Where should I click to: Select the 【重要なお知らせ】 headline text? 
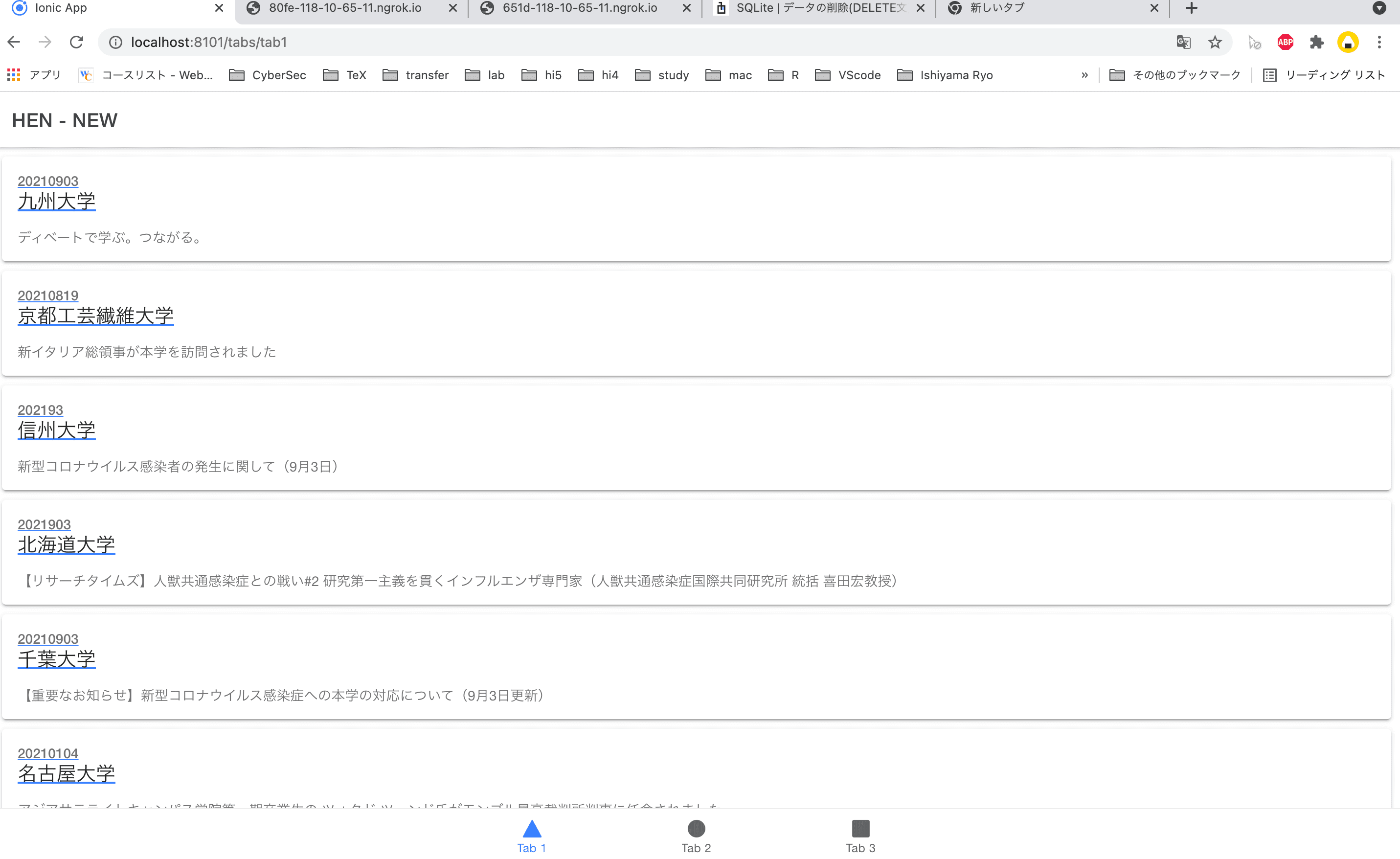[x=283, y=696]
